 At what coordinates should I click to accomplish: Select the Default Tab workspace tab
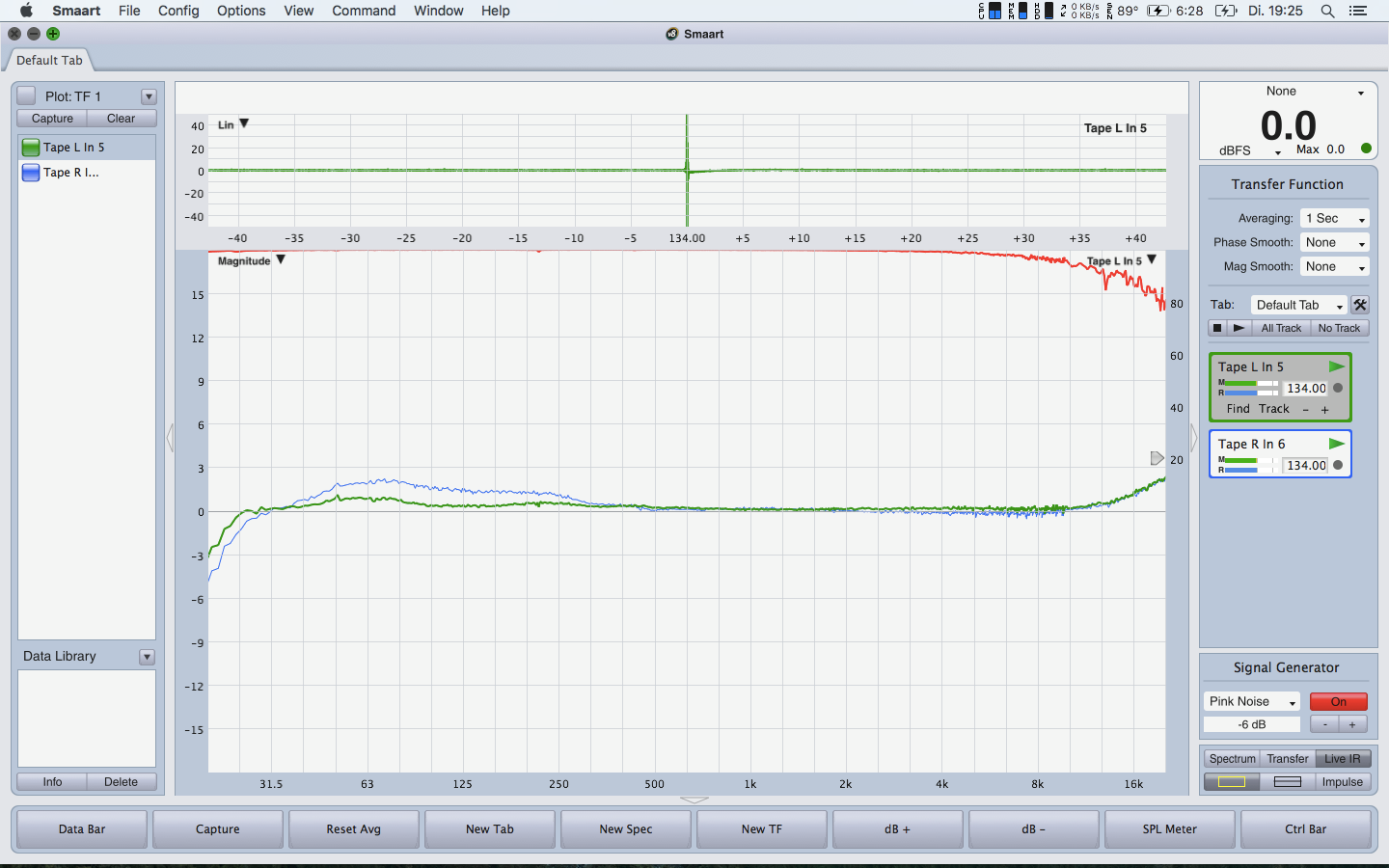coord(49,60)
